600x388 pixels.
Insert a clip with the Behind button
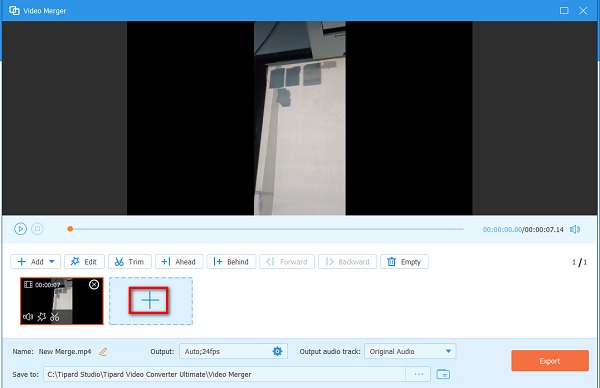pos(231,262)
